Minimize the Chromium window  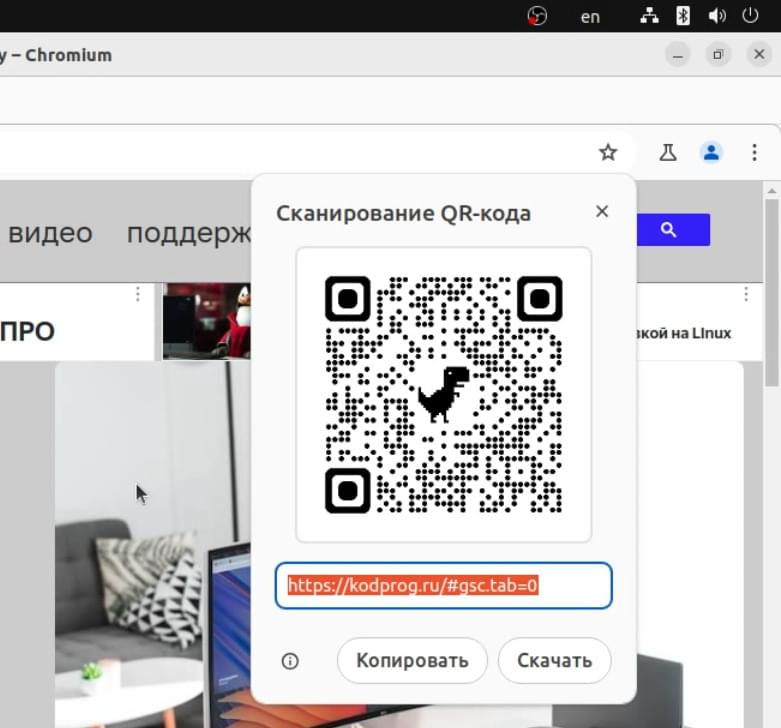(x=677, y=55)
